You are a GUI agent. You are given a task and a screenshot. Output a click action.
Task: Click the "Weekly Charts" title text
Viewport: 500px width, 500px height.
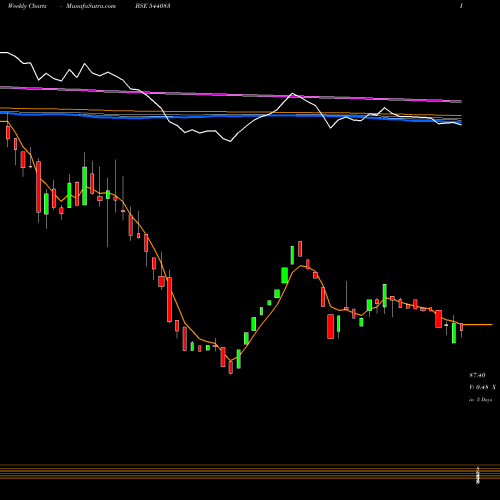pyautogui.click(x=27, y=6)
